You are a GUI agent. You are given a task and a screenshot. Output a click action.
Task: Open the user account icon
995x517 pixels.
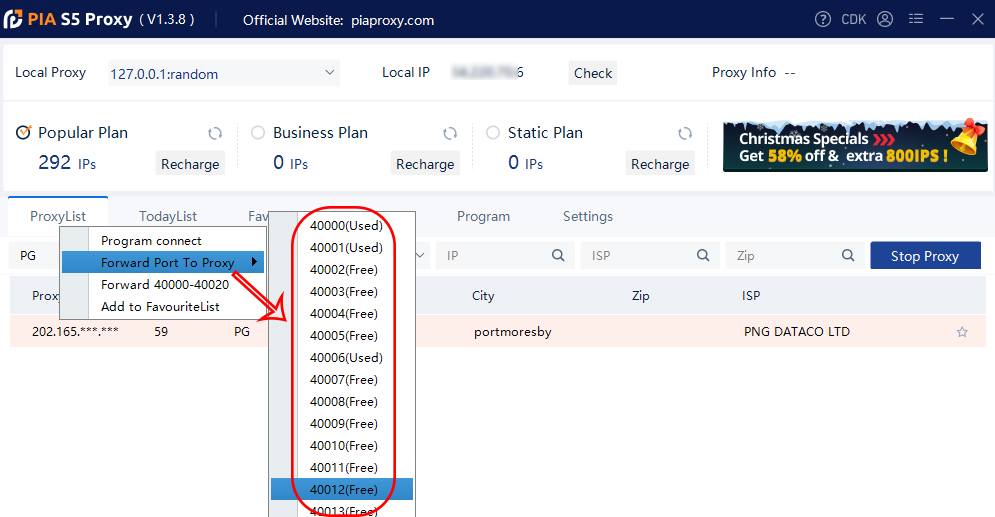pyautogui.click(x=885, y=19)
